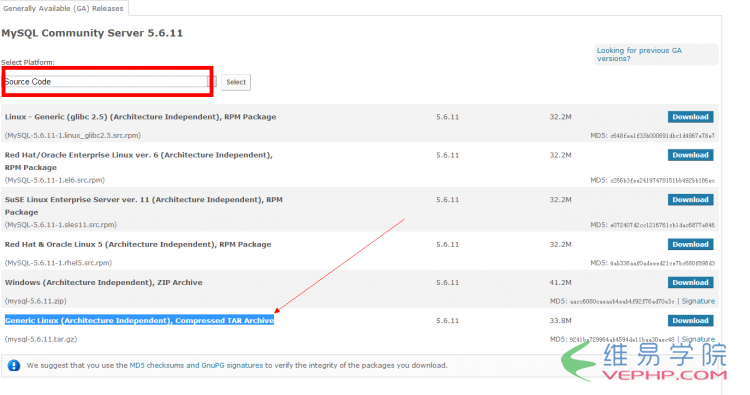Click the 41.2M size of the Windows ZIP
750x395 pixels.
pyautogui.click(x=560, y=283)
